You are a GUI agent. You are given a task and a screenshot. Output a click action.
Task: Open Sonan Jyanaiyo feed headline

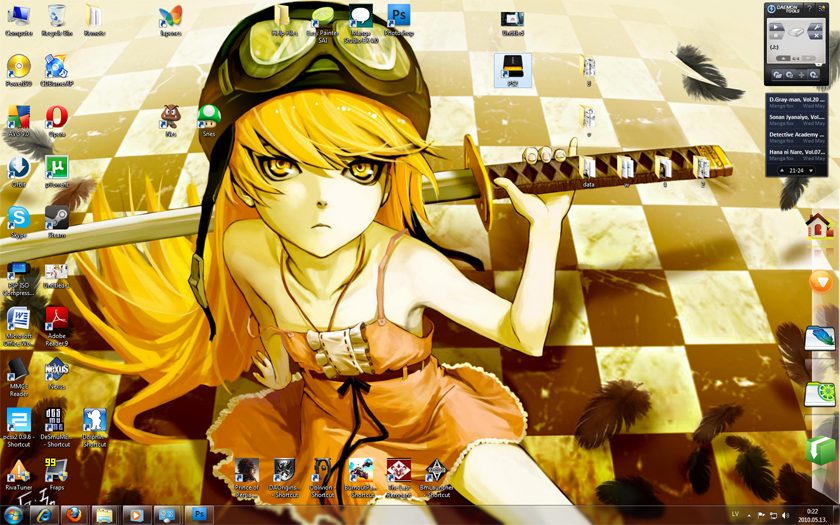(x=797, y=117)
